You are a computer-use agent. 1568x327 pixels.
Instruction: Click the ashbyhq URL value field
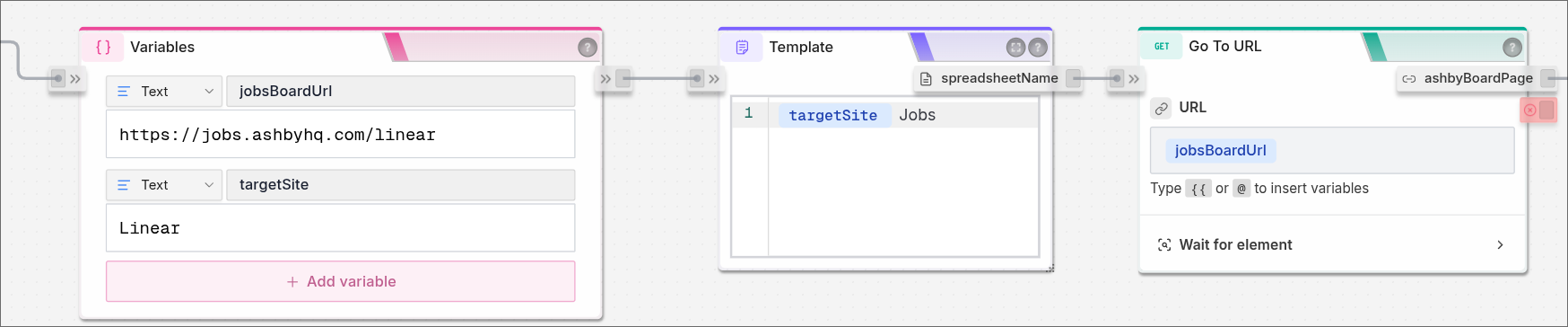click(x=341, y=135)
